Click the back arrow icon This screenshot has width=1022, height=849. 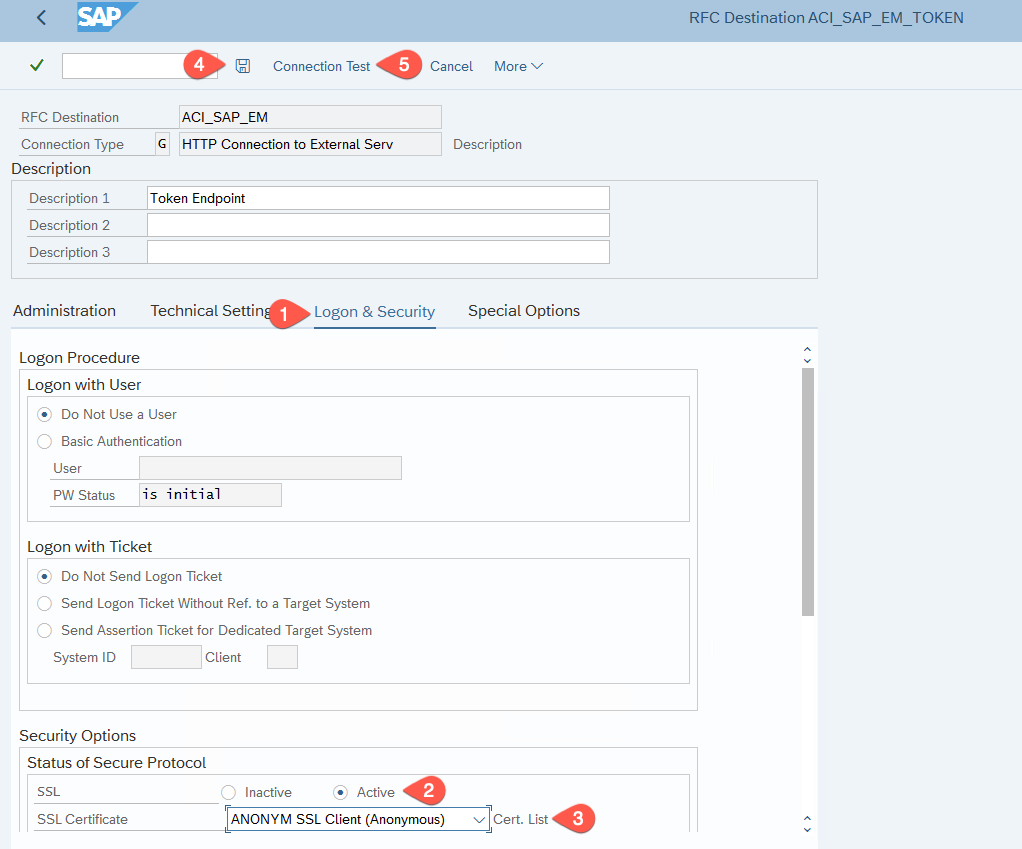42,18
